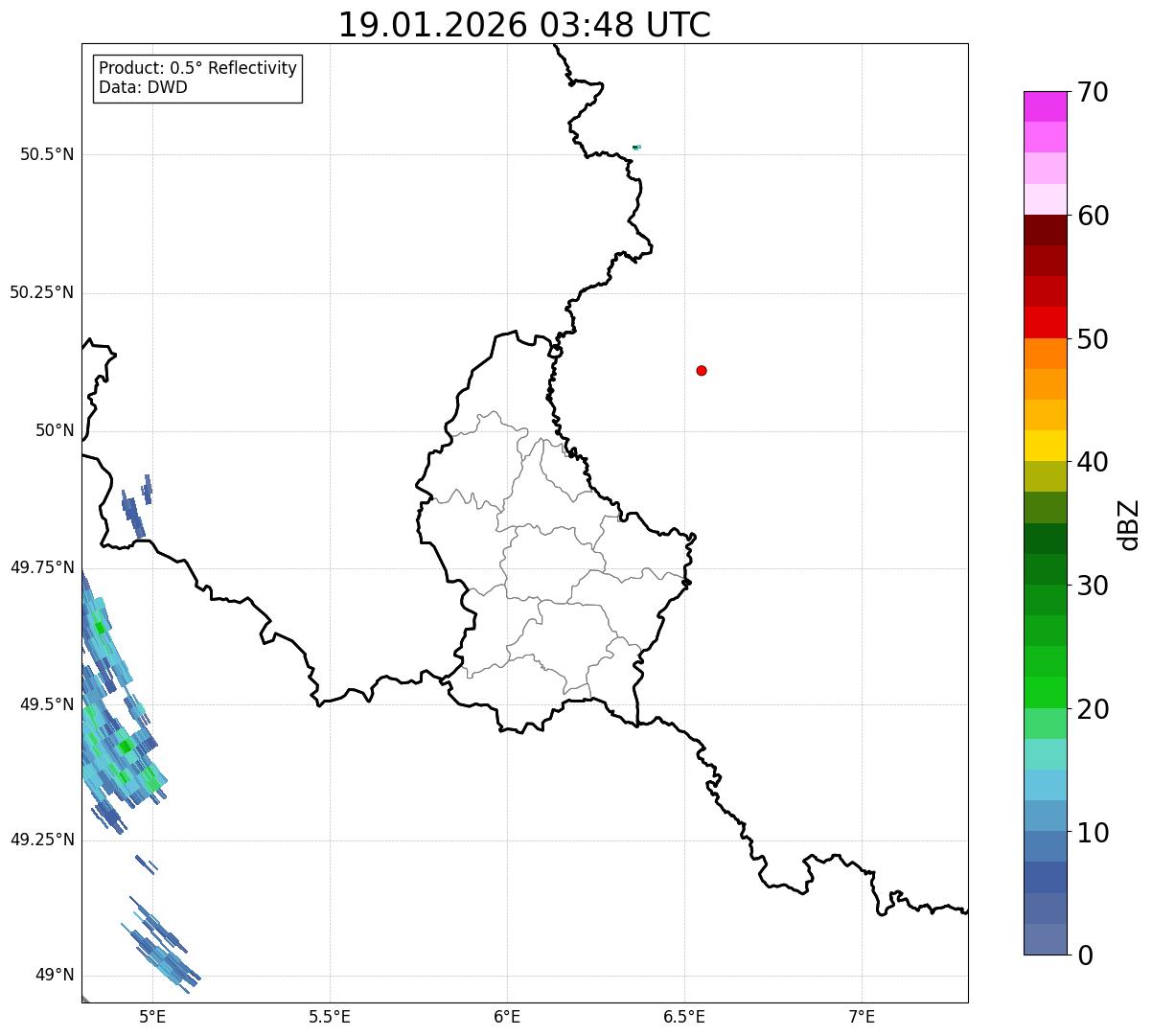Image resolution: width=1152 pixels, height=1036 pixels.
Task: Click the red location marker dot
Action: point(702,370)
